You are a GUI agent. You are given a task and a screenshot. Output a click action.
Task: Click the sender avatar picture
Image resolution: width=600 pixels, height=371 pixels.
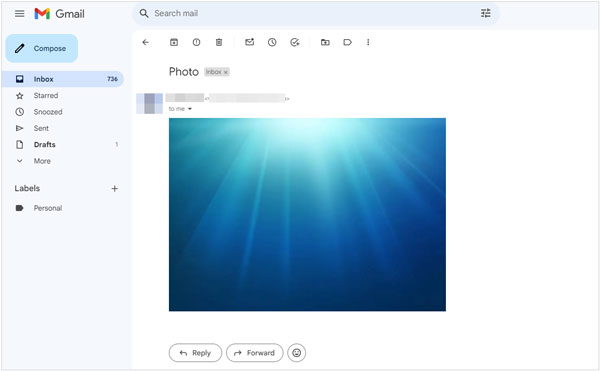[x=150, y=103]
